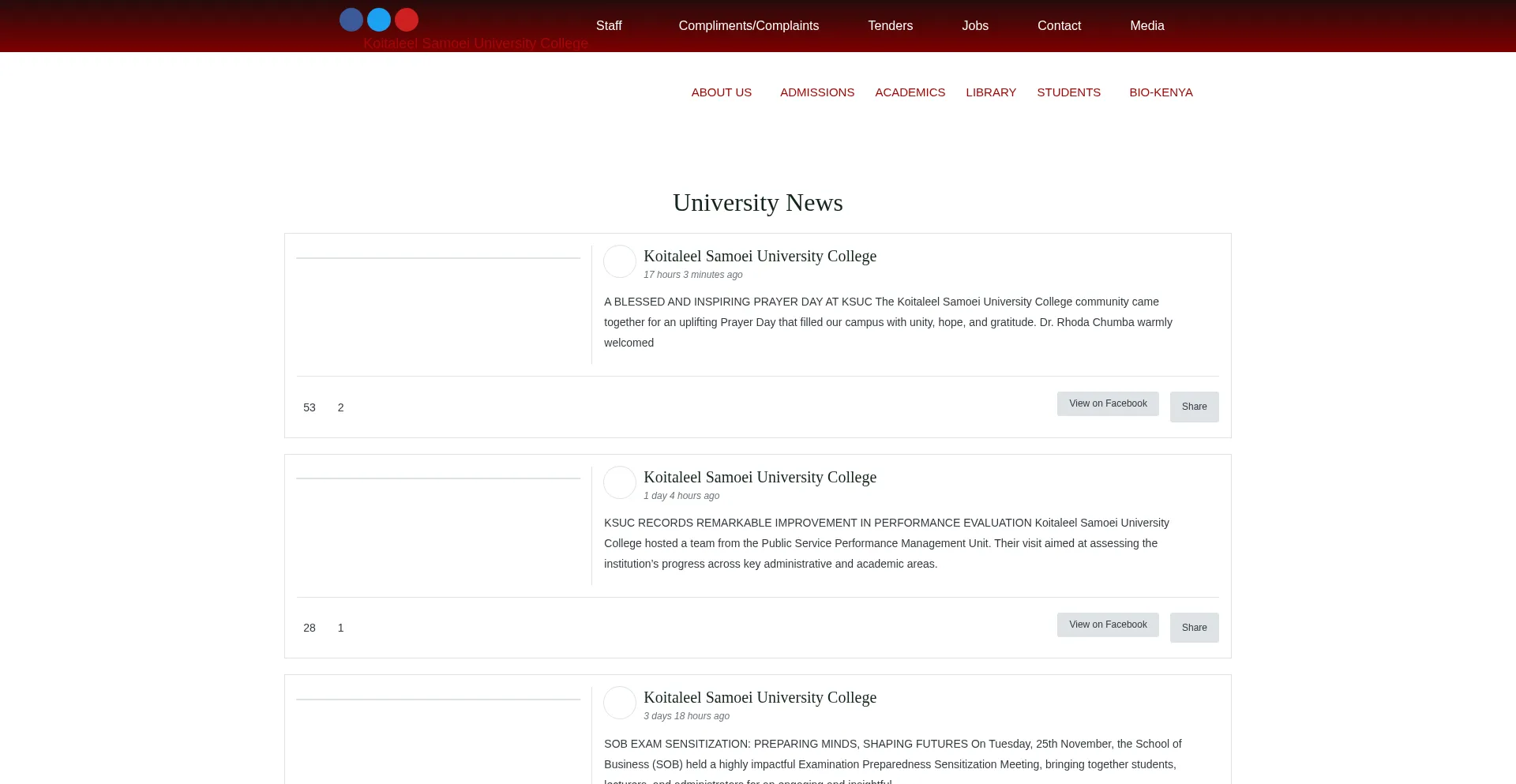Expand the STUDENTS menu
The width and height of the screenshot is (1516, 784).
(1068, 92)
